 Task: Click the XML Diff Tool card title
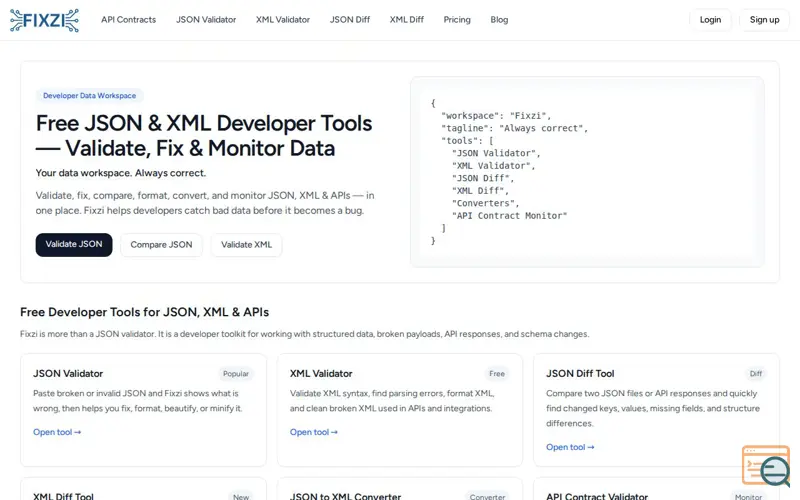[63, 496]
